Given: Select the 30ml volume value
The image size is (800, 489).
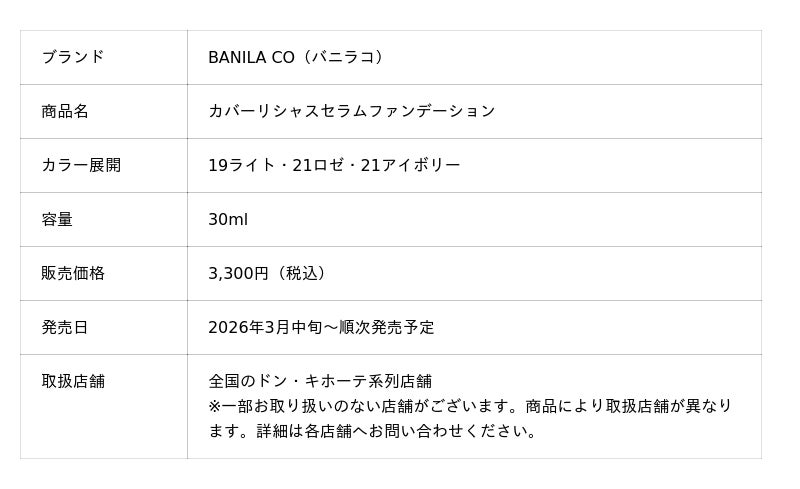Looking at the screenshot, I should coord(228,219).
